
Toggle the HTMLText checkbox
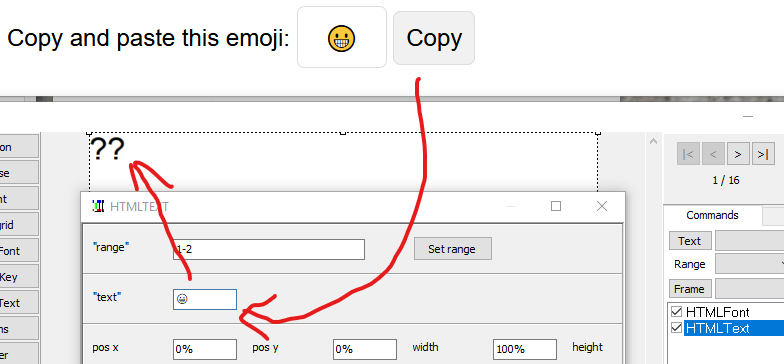click(676, 328)
